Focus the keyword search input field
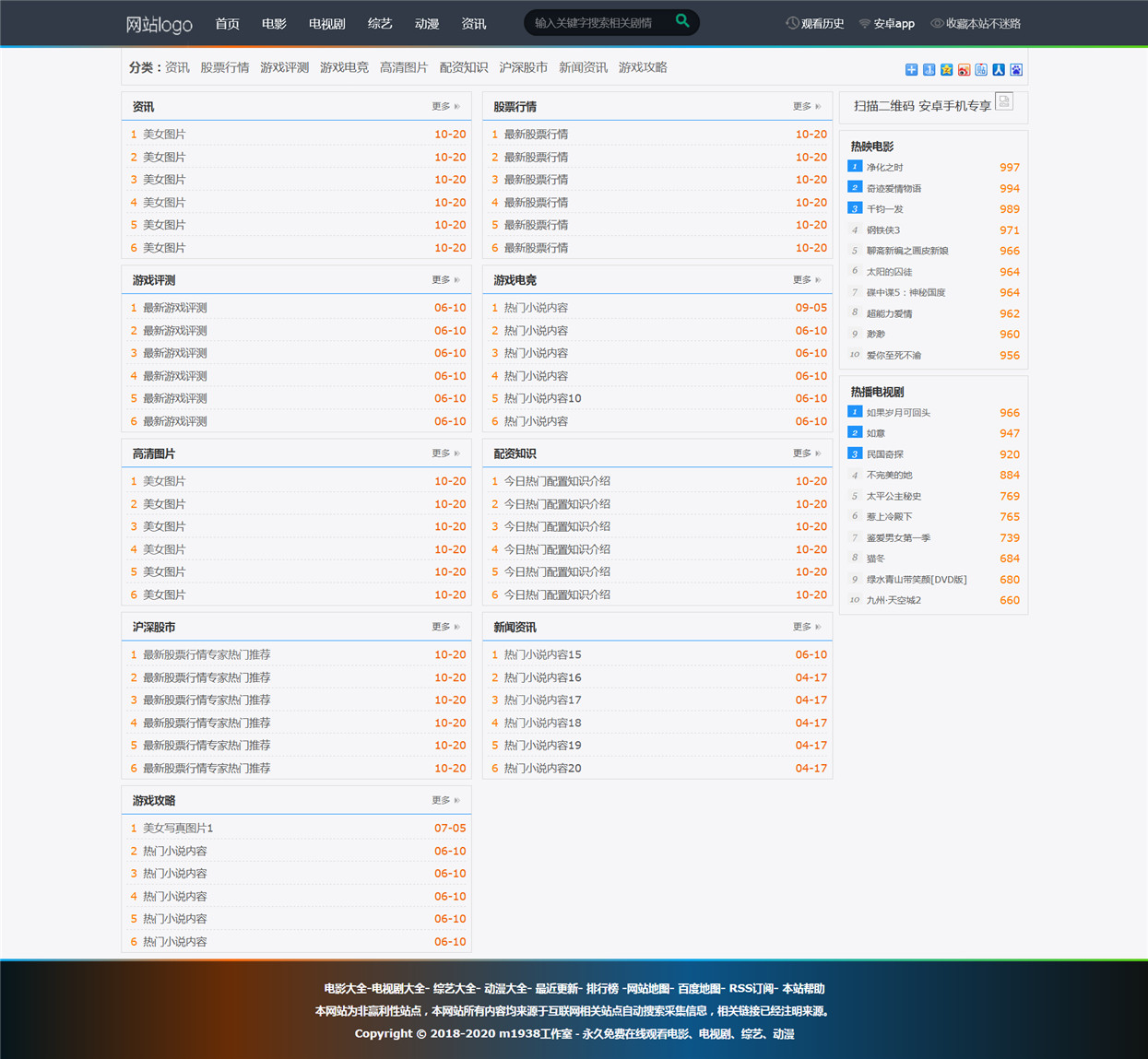 click(x=599, y=23)
